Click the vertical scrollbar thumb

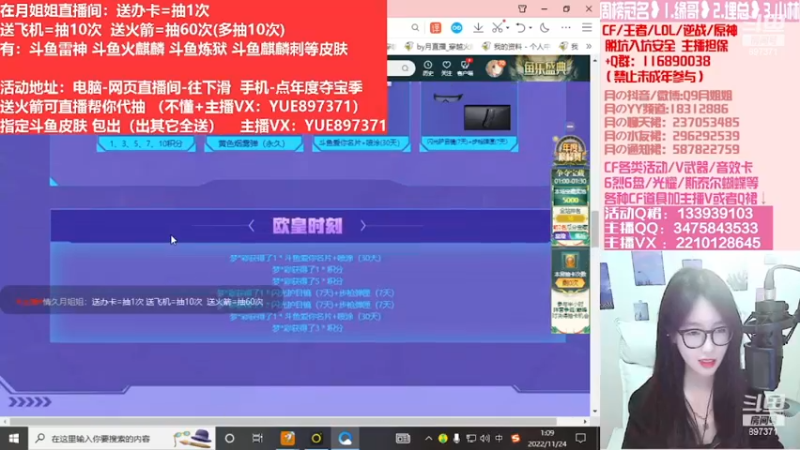pos(594,228)
